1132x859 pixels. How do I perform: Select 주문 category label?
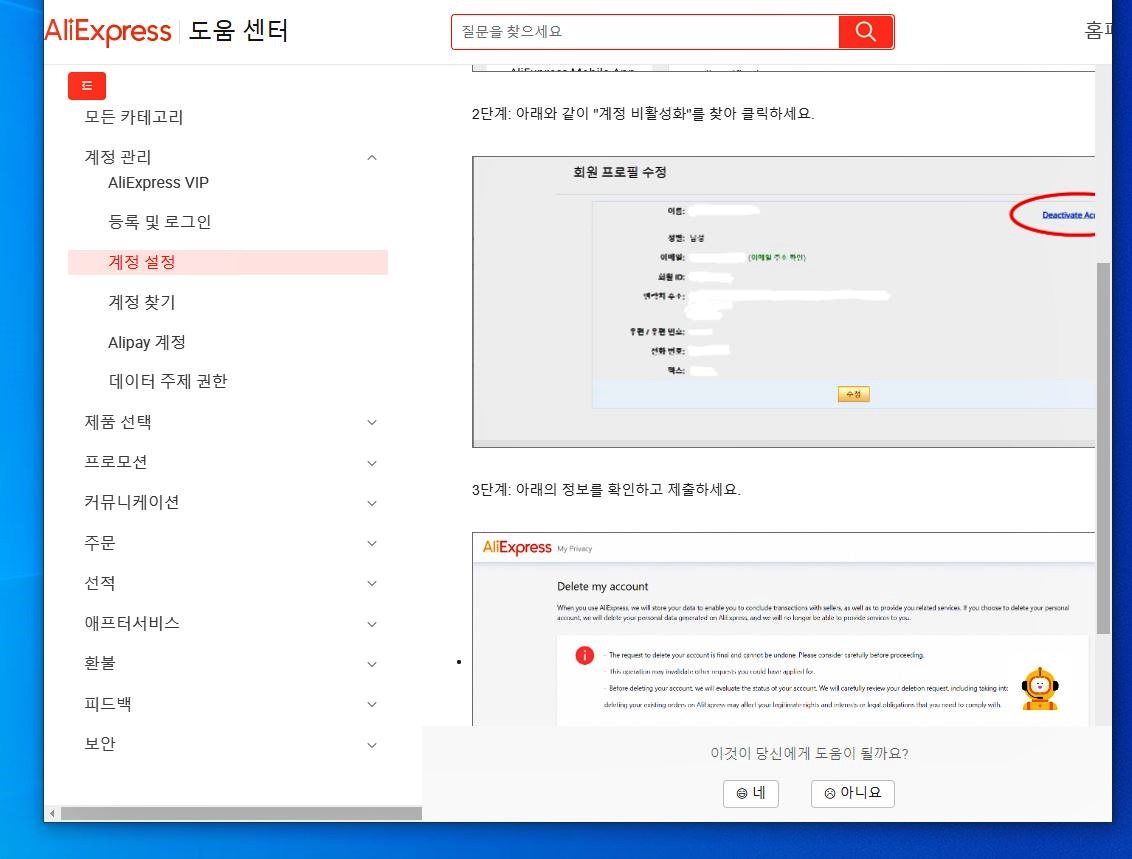pos(100,542)
